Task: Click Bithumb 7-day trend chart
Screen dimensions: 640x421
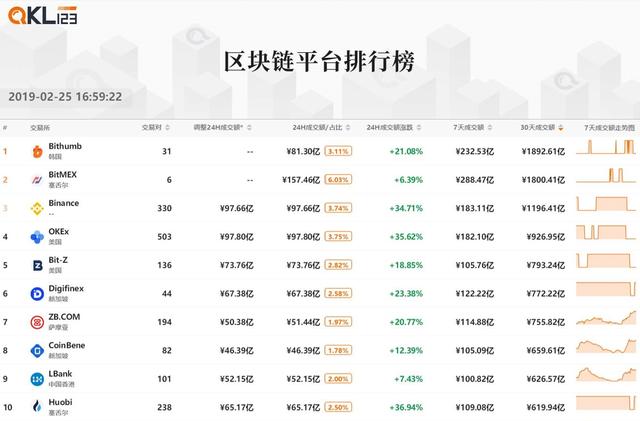Action: tap(606, 147)
